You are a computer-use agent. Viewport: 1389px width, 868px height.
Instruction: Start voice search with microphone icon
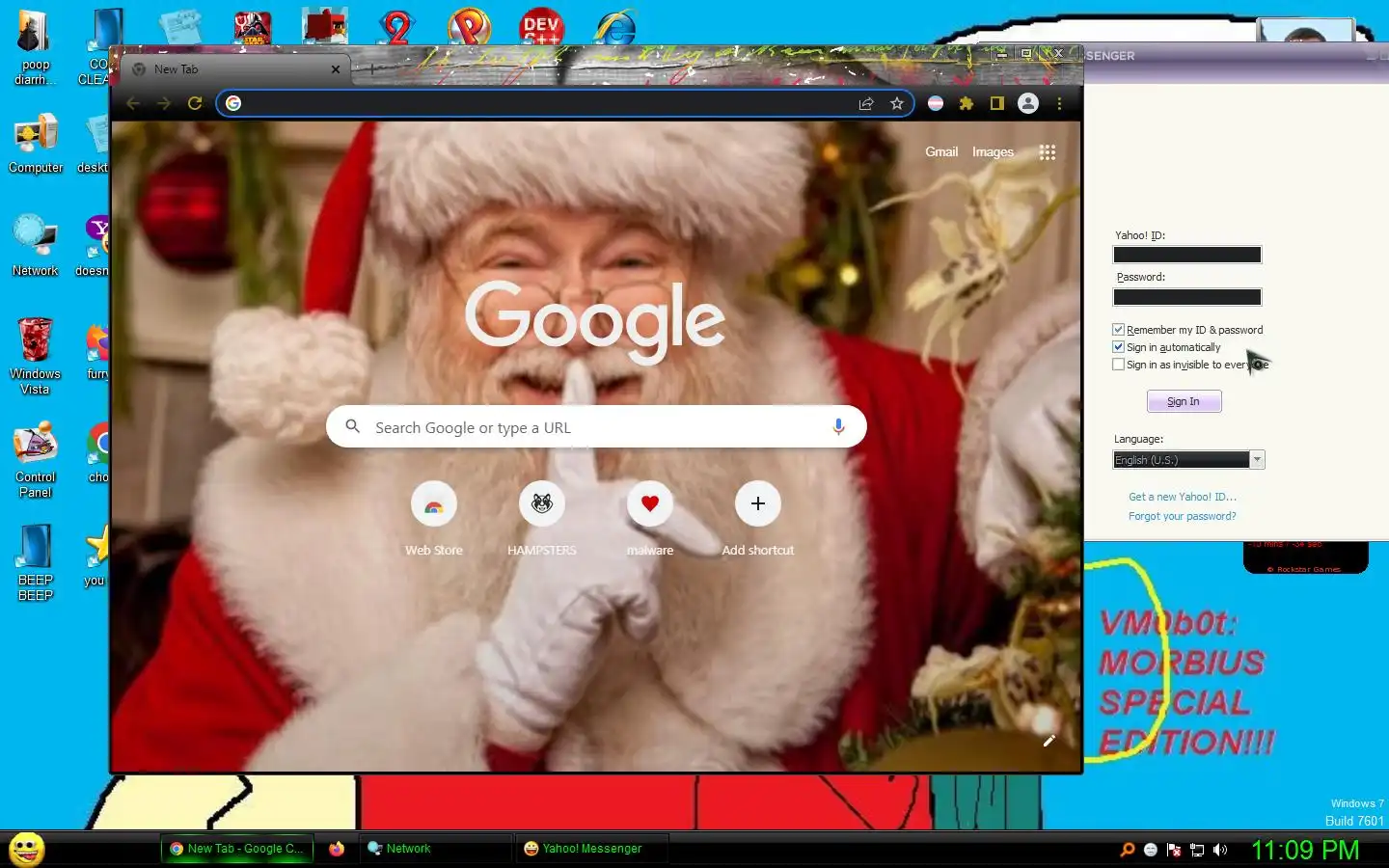838,426
